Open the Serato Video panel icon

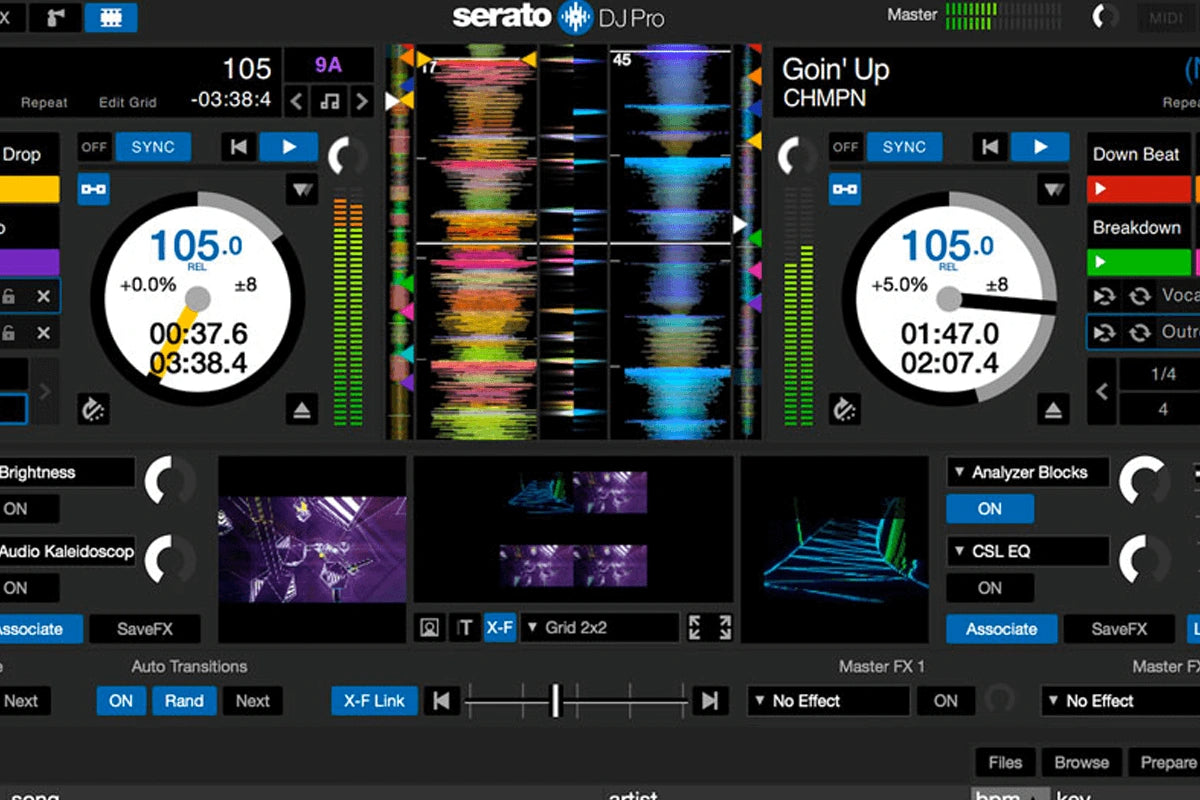(110, 18)
